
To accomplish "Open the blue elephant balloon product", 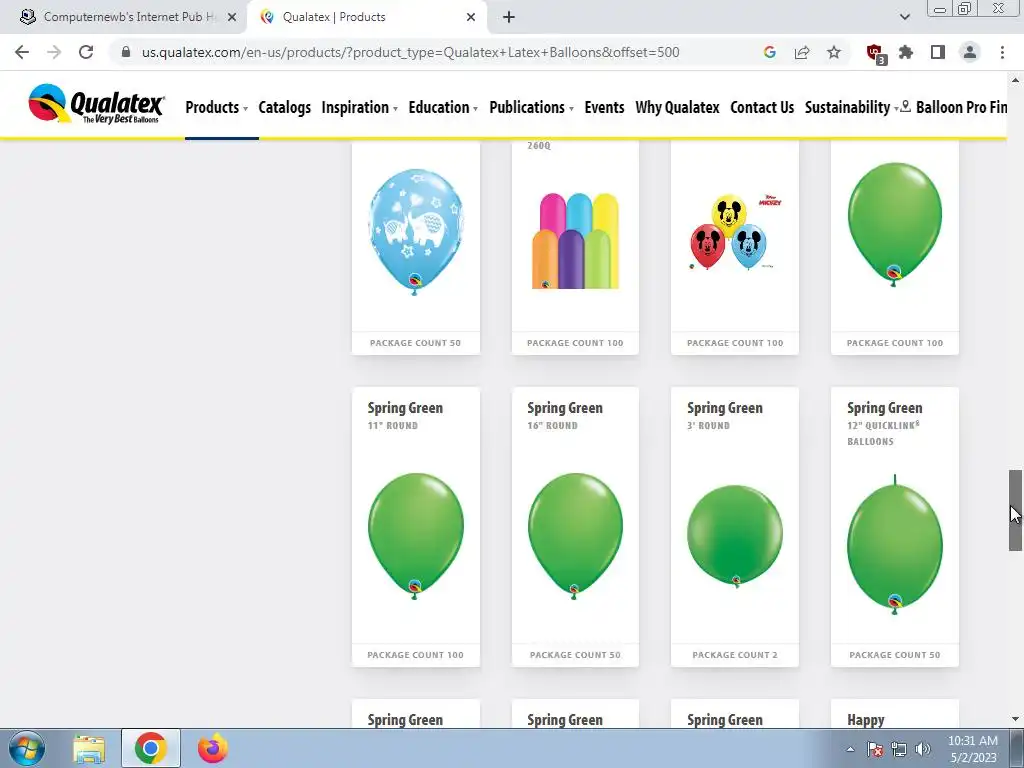I will (x=416, y=247).
